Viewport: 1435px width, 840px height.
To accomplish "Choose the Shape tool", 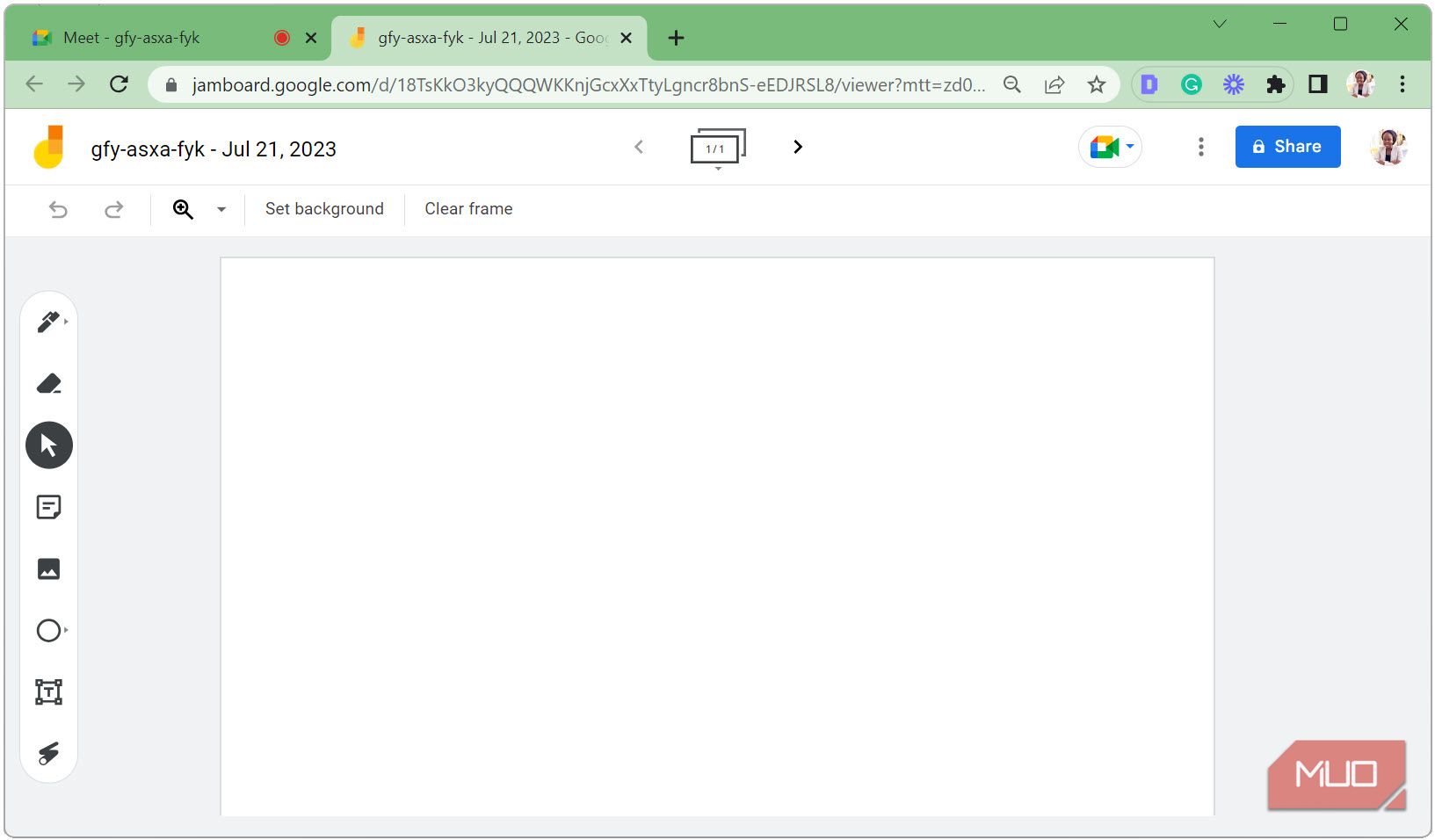I will [48, 630].
